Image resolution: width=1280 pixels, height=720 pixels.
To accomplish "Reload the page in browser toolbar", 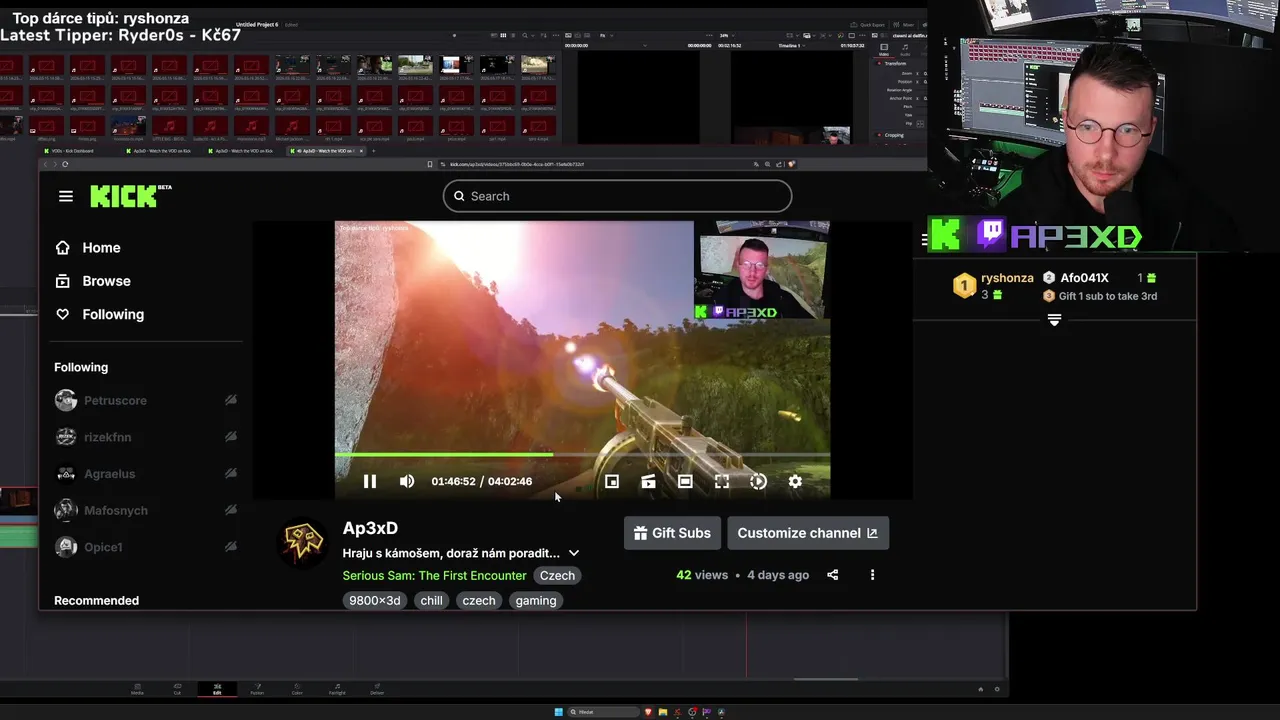I will [65, 164].
